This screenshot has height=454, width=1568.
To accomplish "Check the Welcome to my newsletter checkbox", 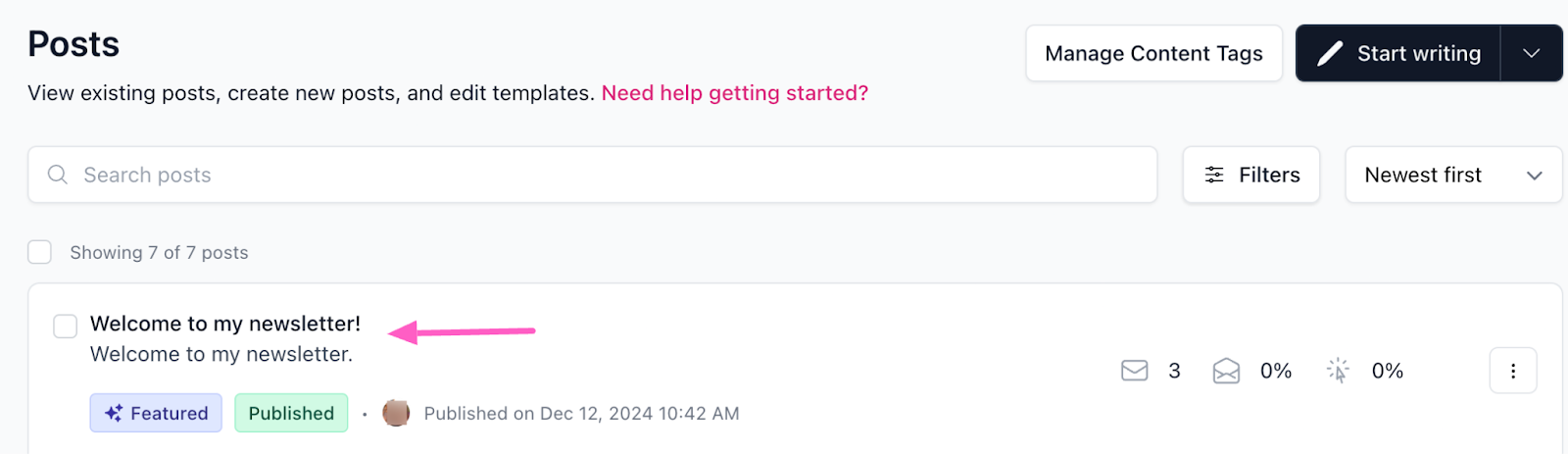I will pos(66,326).
